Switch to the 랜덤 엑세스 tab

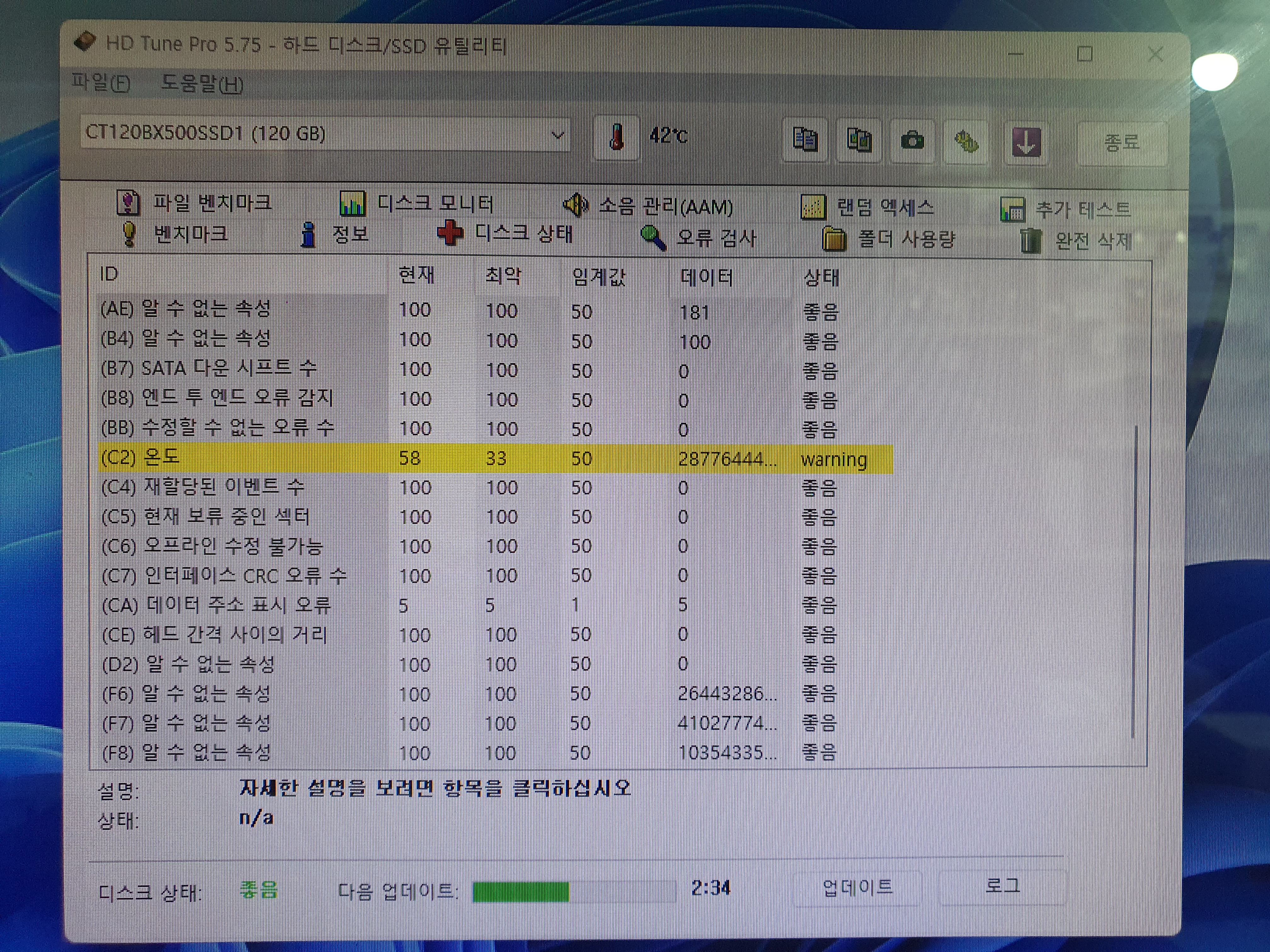[x=867, y=207]
